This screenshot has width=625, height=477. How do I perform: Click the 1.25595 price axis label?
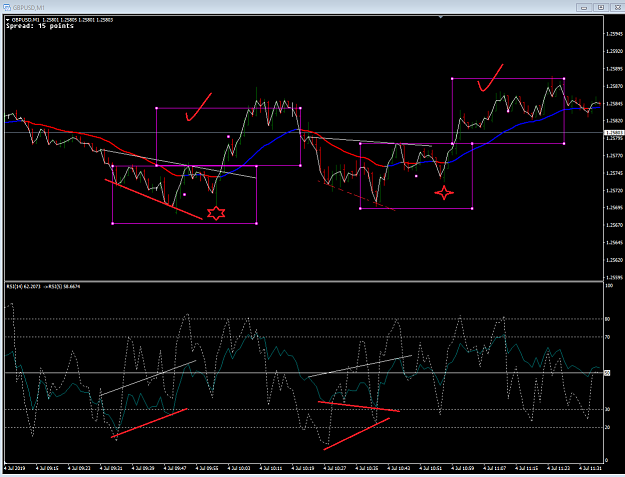pos(614,277)
